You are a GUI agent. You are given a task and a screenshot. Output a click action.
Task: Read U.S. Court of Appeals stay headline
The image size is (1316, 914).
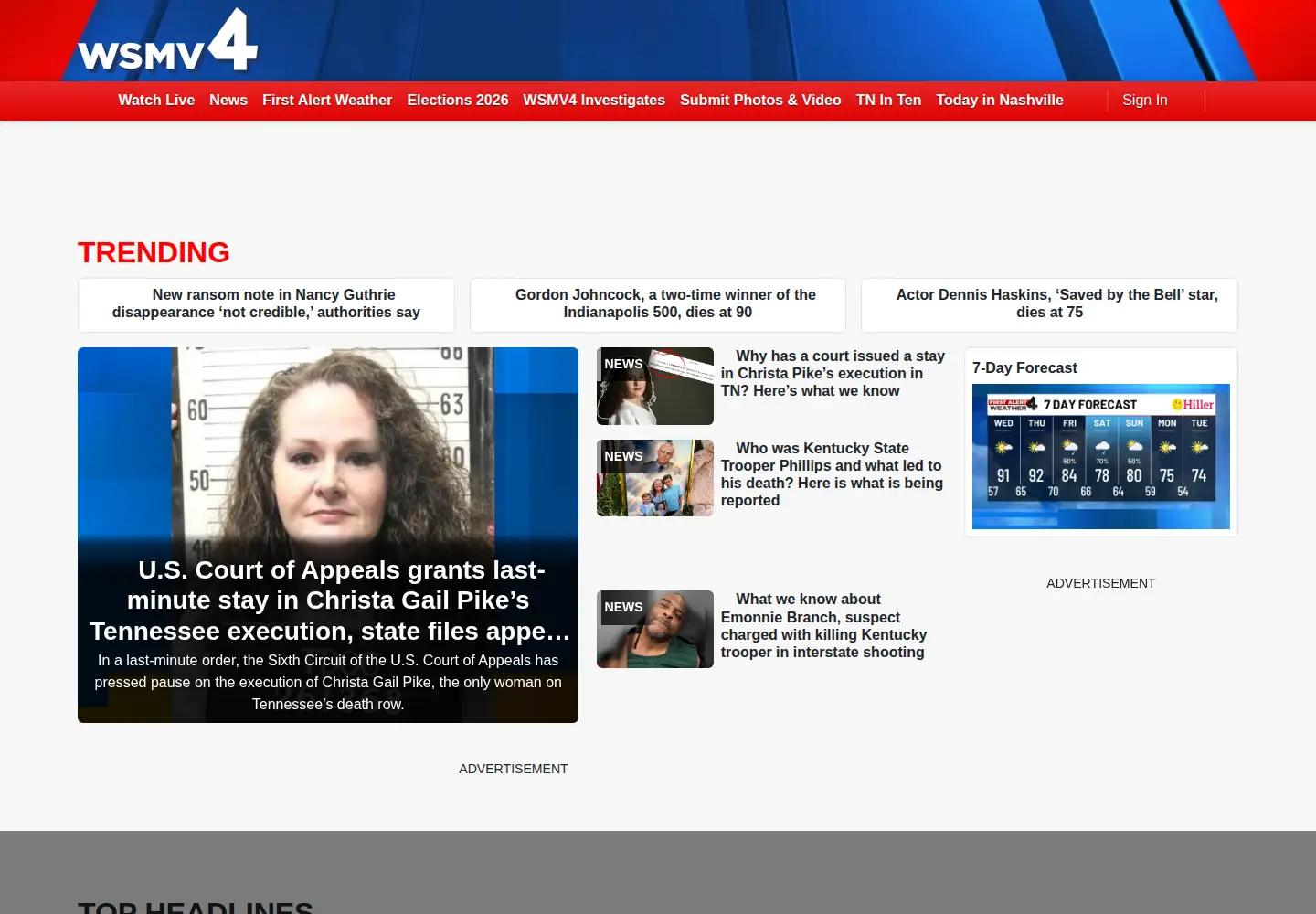330,600
